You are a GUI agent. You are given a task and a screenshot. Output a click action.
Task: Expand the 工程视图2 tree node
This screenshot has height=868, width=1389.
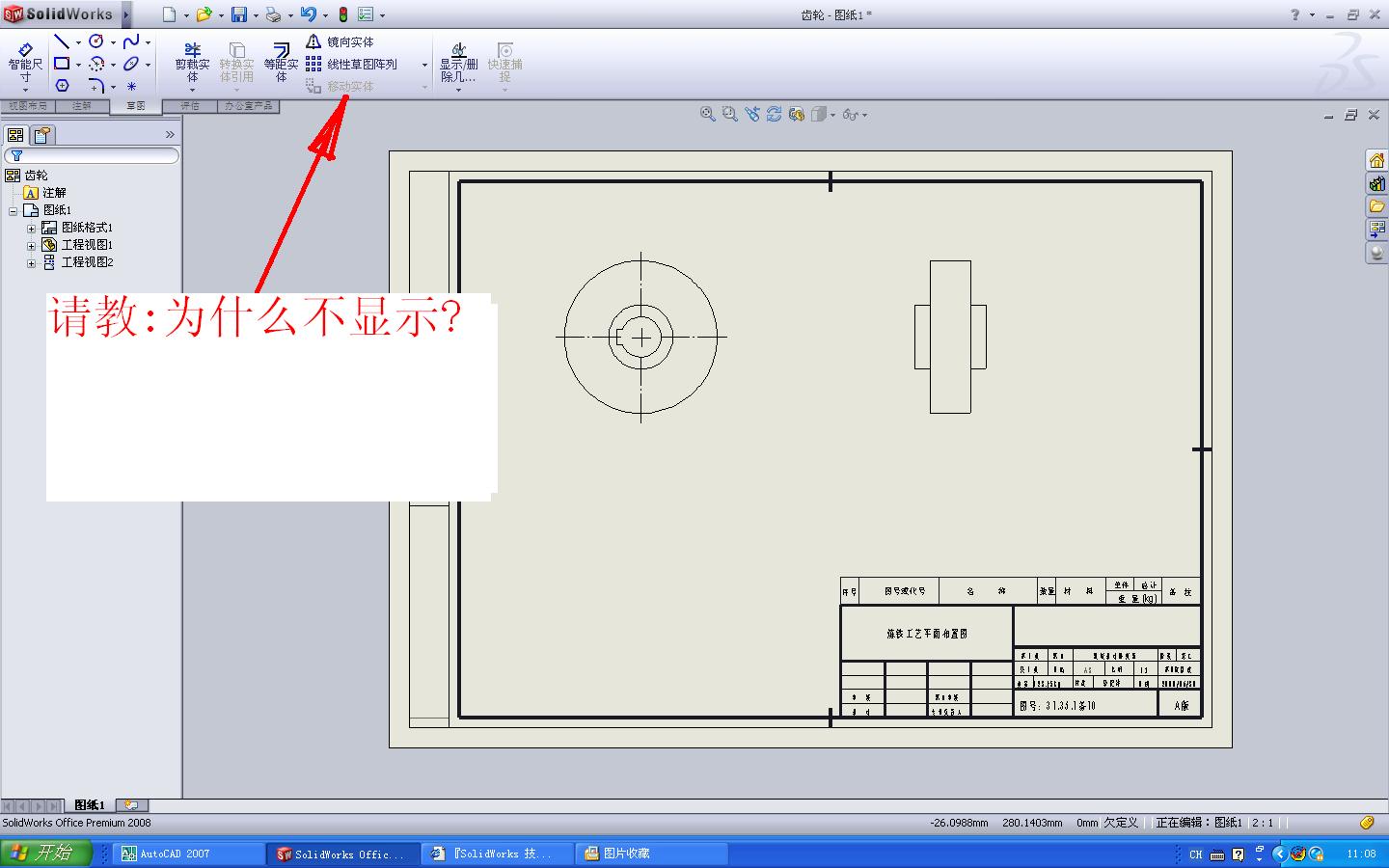(x=31, y=262)
